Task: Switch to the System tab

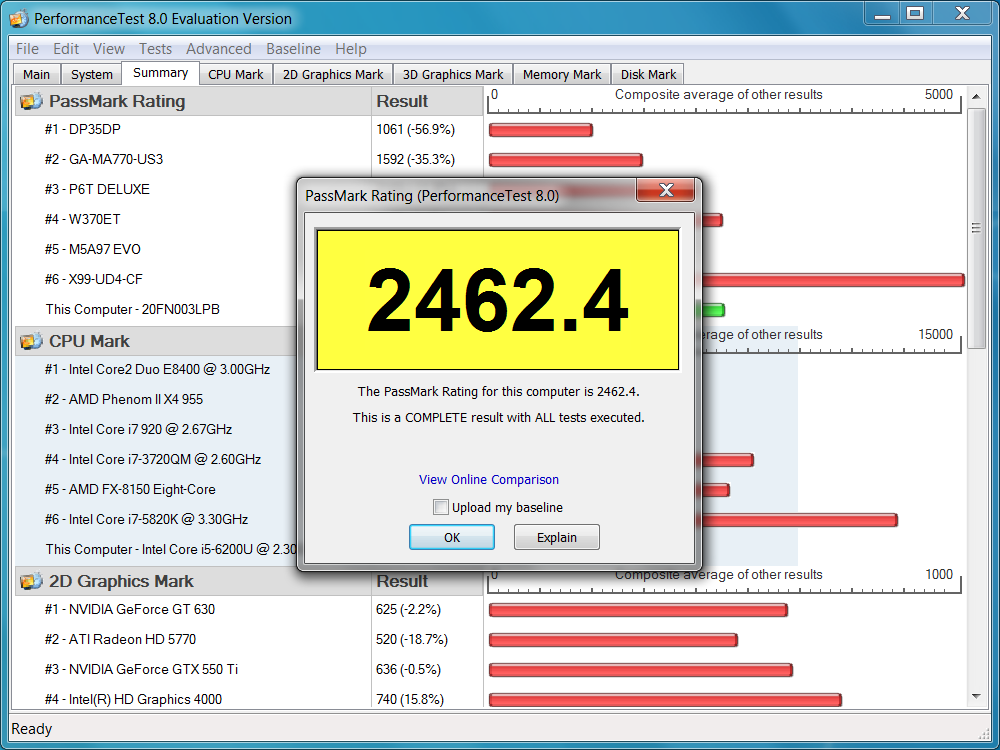Action: 91,75
